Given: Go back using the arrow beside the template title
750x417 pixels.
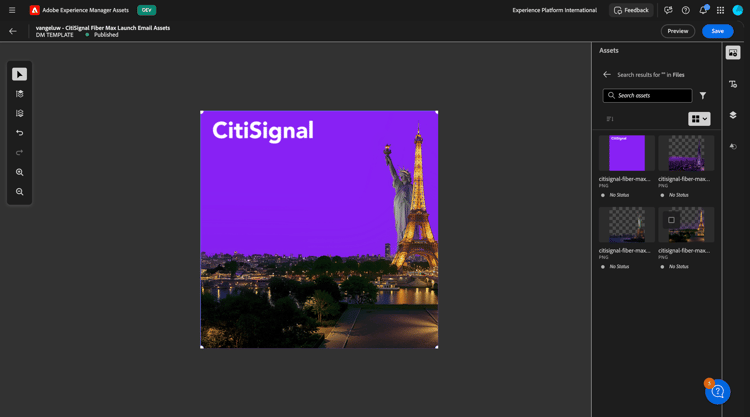Looking at the screenshot, I should coord(13,32).
